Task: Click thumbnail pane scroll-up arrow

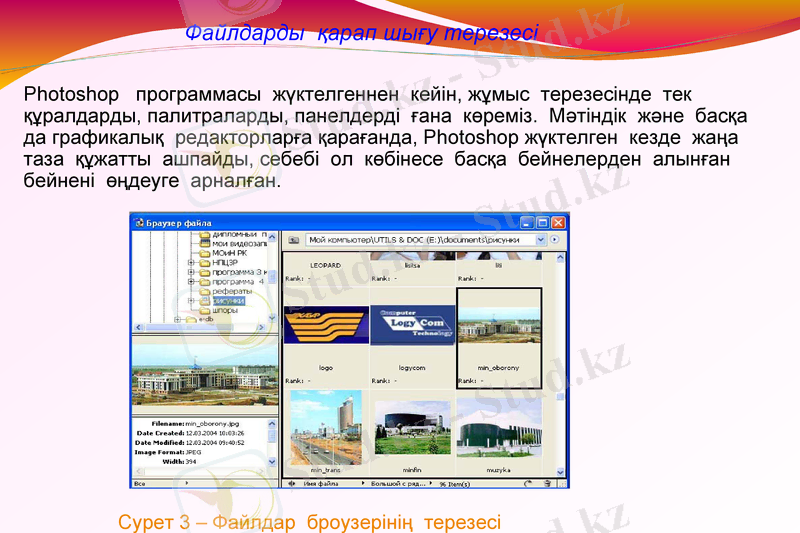Action: [x=560, y=258]
